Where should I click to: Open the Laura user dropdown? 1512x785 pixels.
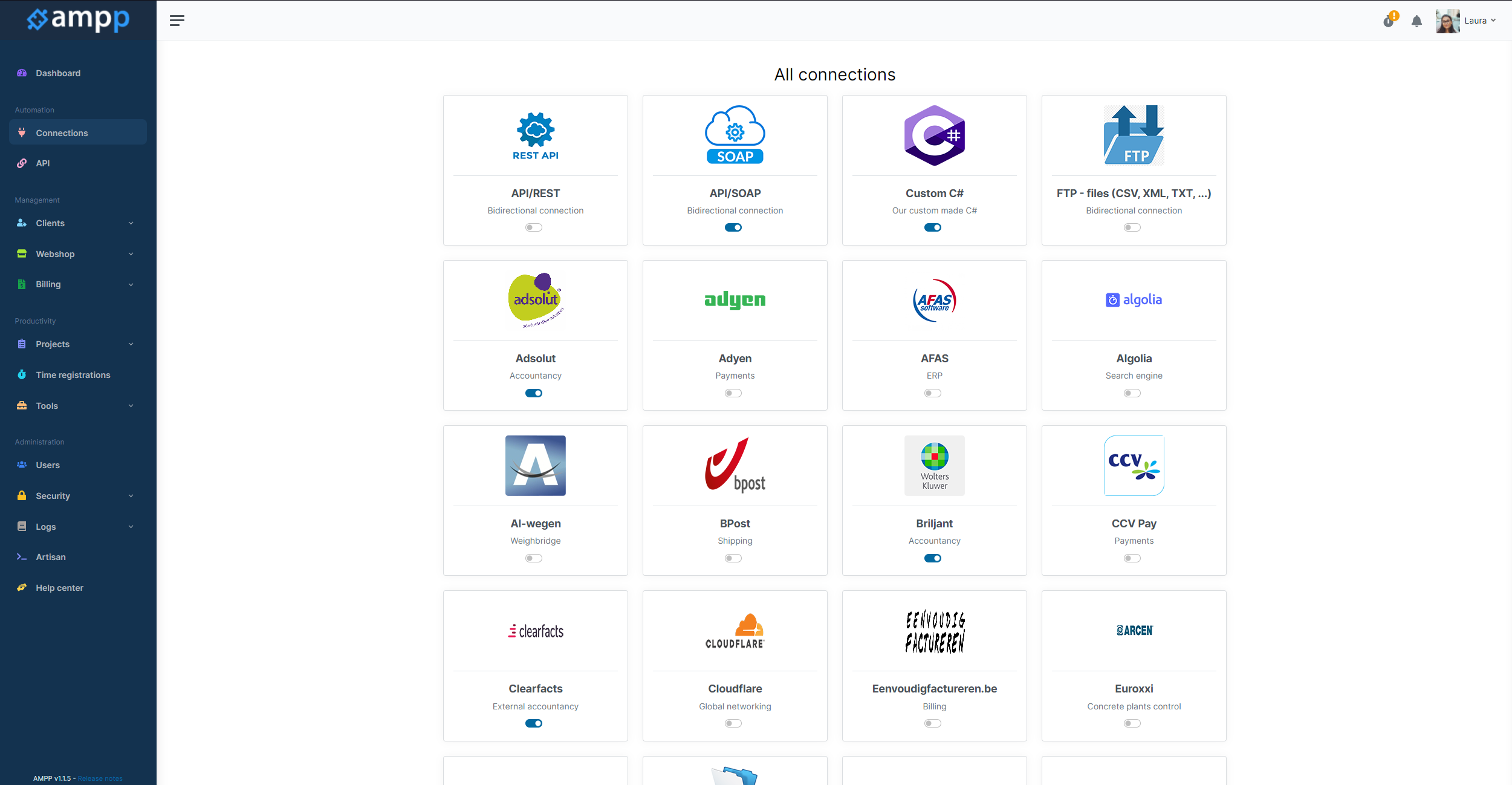point(1480,21)
